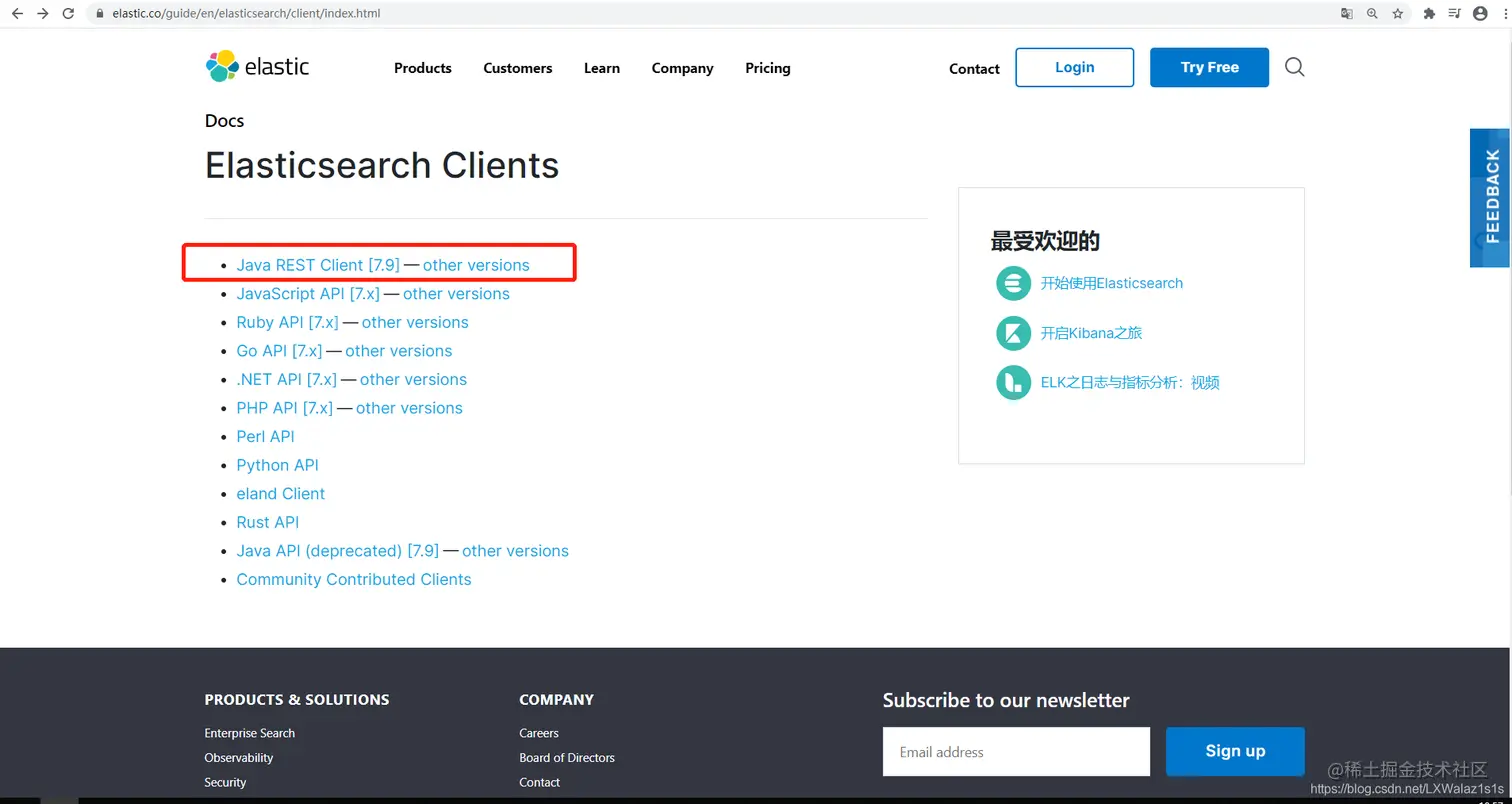This screenshot has height=804, width=1512.
Task: Click the Kibana icon in popular panel
Action: tap(1013, 333)
